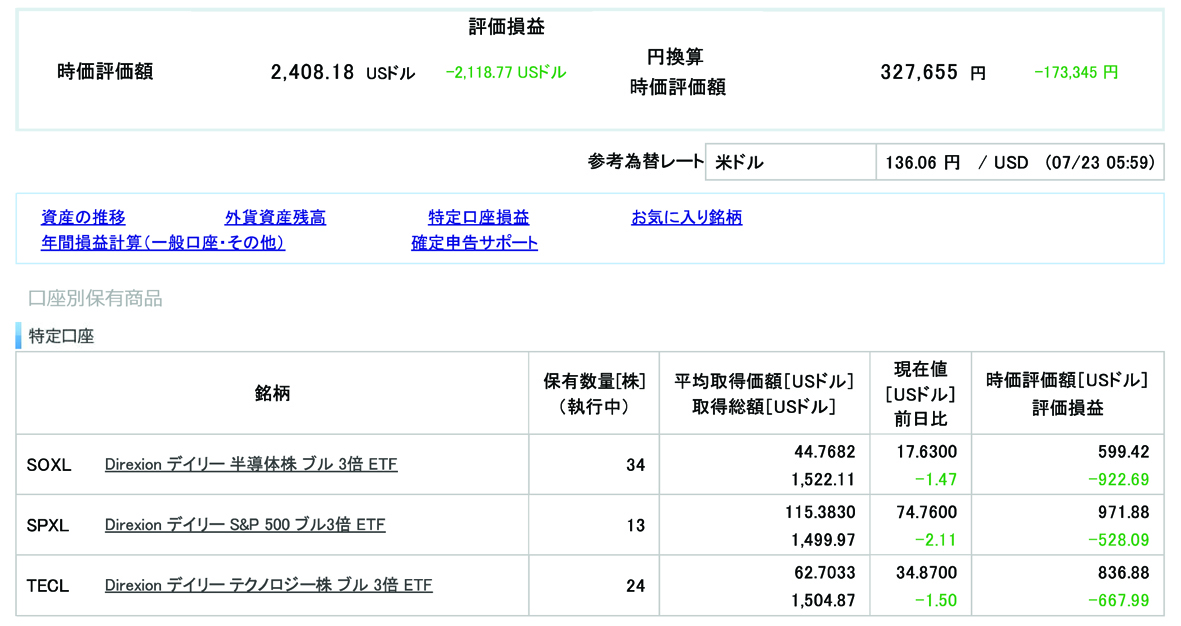Click SPXL total cost 1,499.97

pyautogui.click(x=823, y=539)
